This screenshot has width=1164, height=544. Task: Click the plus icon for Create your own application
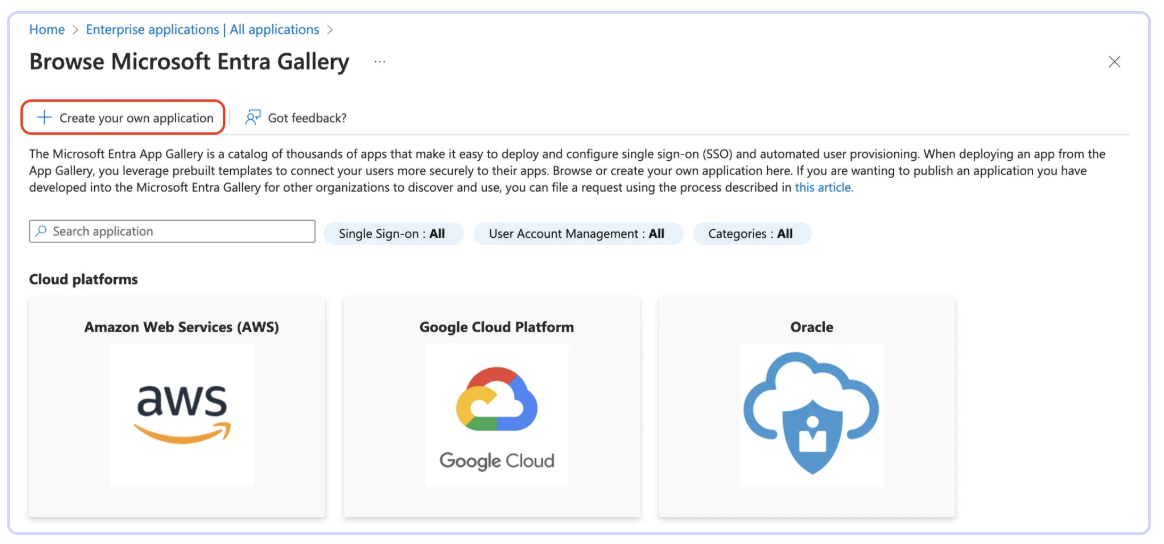pos(45,117)
